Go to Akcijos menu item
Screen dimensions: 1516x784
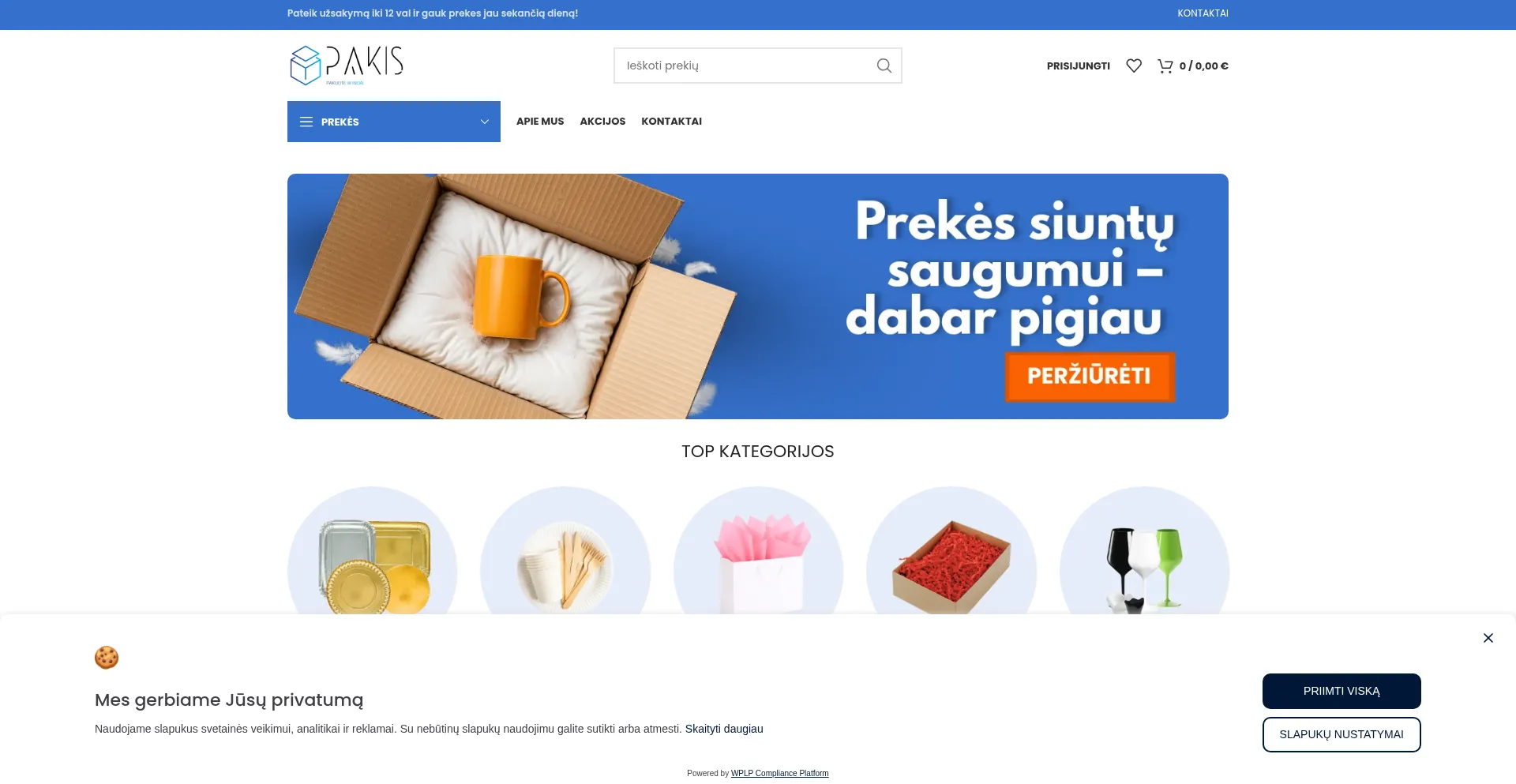[x=602, y=122]
